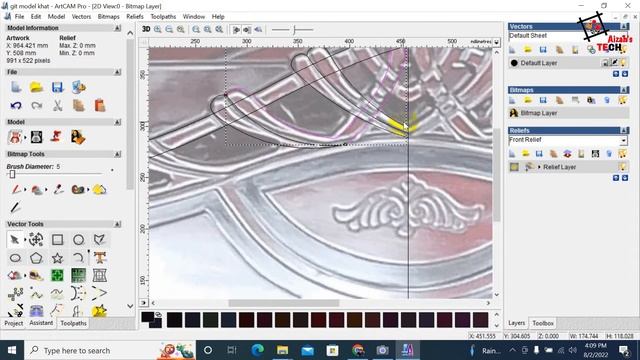The image size is (640, 360).
Task: Select the Create Ellipse vector tool
Action: [15, 258]
